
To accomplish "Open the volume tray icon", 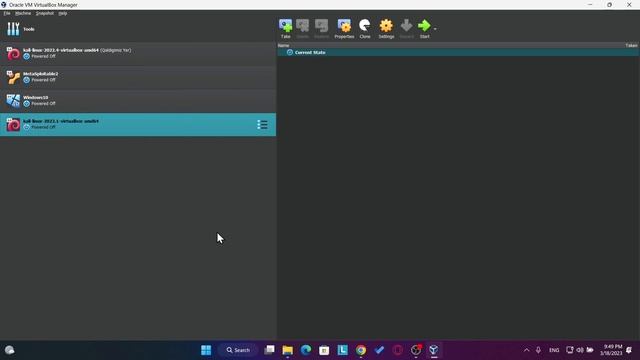I will pos(580,350).
